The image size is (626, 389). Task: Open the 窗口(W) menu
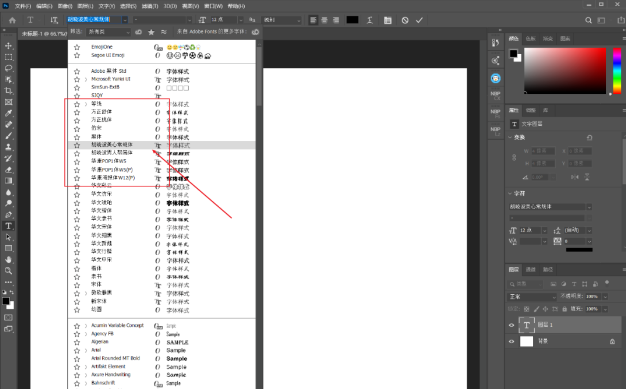[x=213, y=6]
